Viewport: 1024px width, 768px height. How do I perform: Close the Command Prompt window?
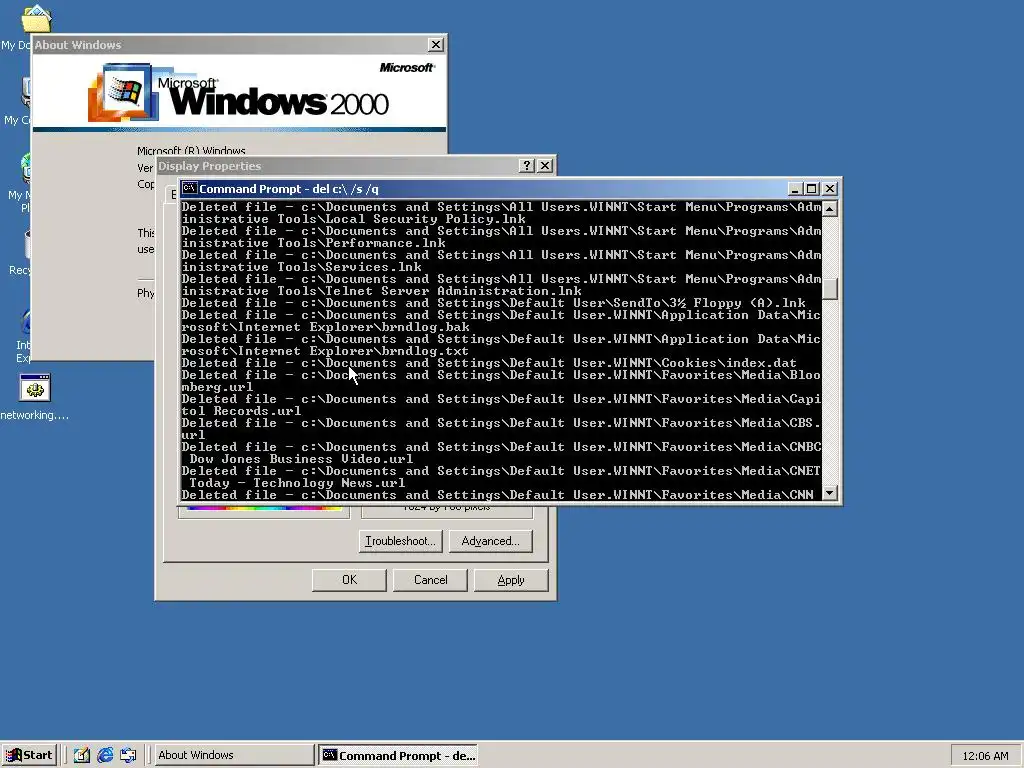tap(829, 189)
